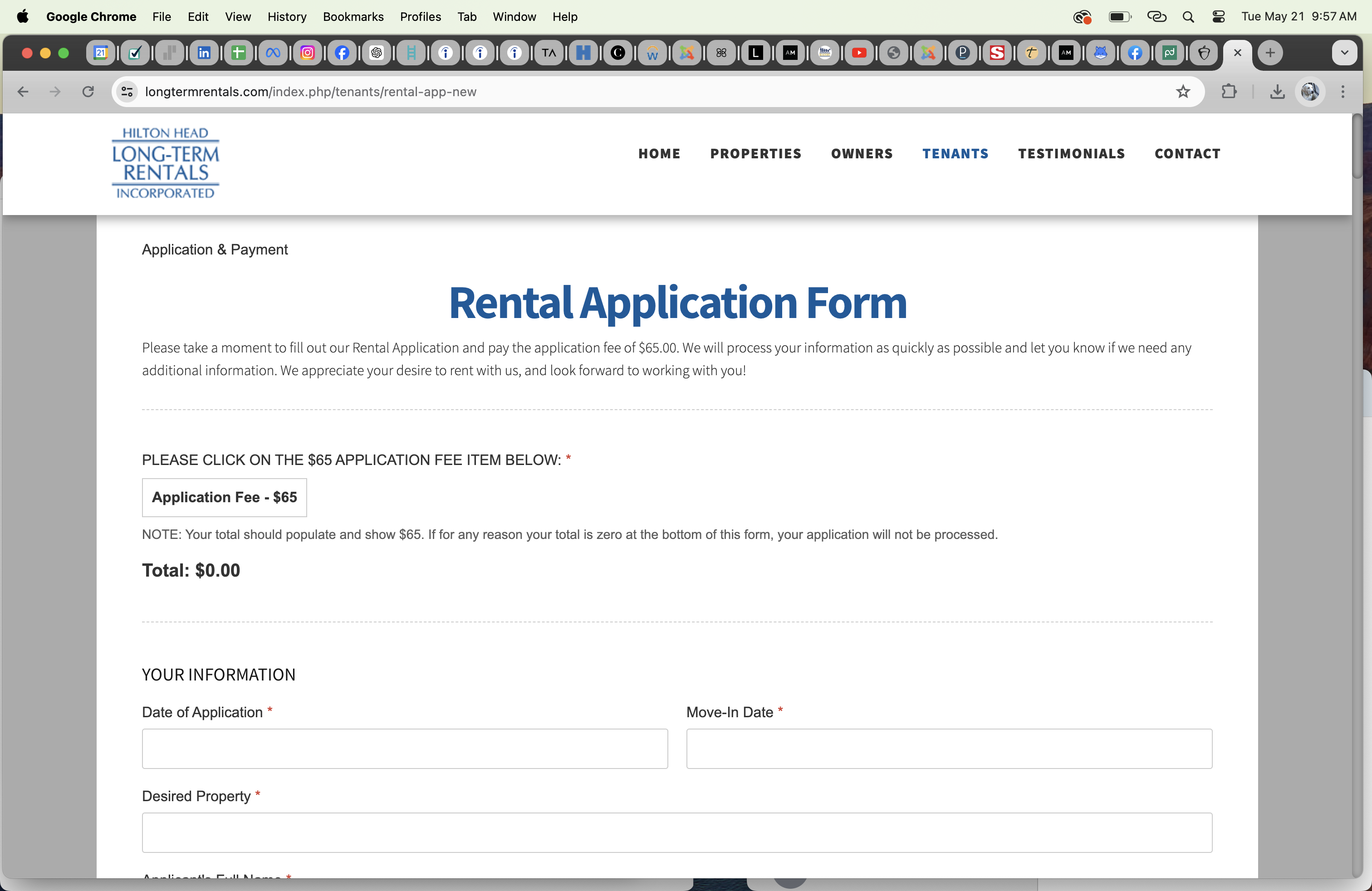Open the Chrome extensions puzzle icon

pos(1229,92)
